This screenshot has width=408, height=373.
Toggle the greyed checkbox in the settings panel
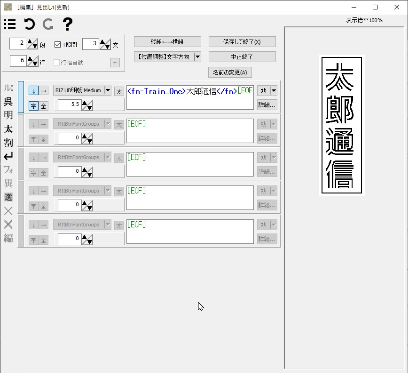pyautogui.click(x=57, y=62)
